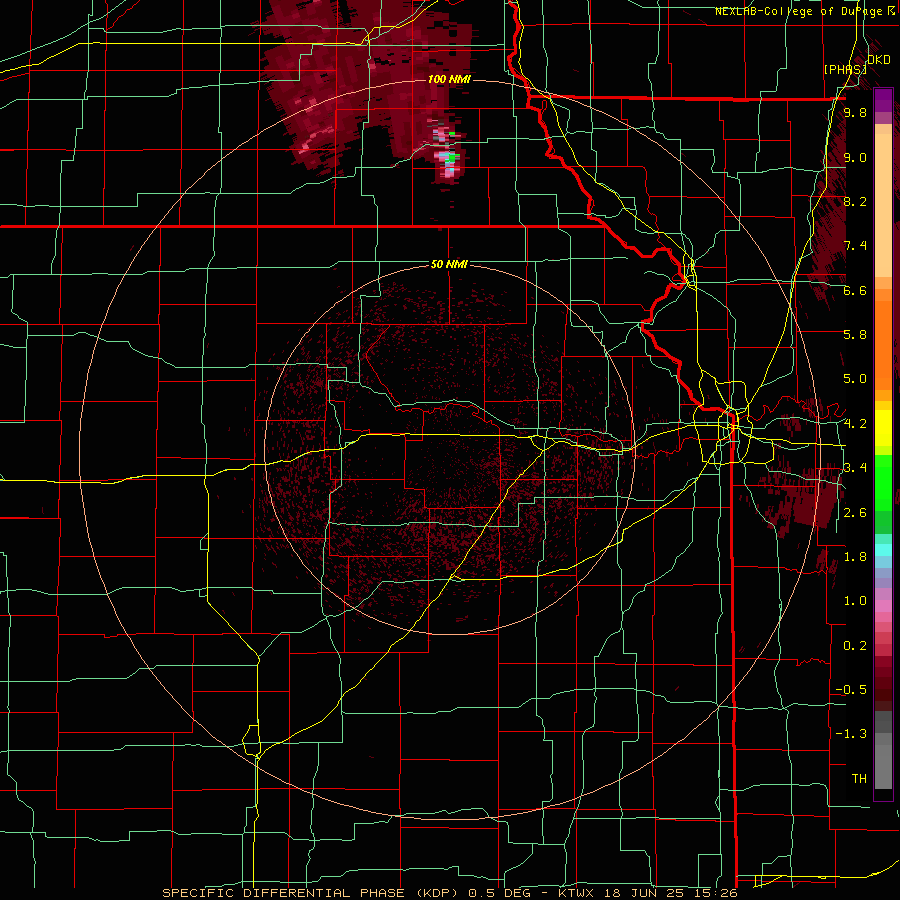Click the 8.2 scale value
Screen dimensions: 900x900
click(x=855, y=201)
